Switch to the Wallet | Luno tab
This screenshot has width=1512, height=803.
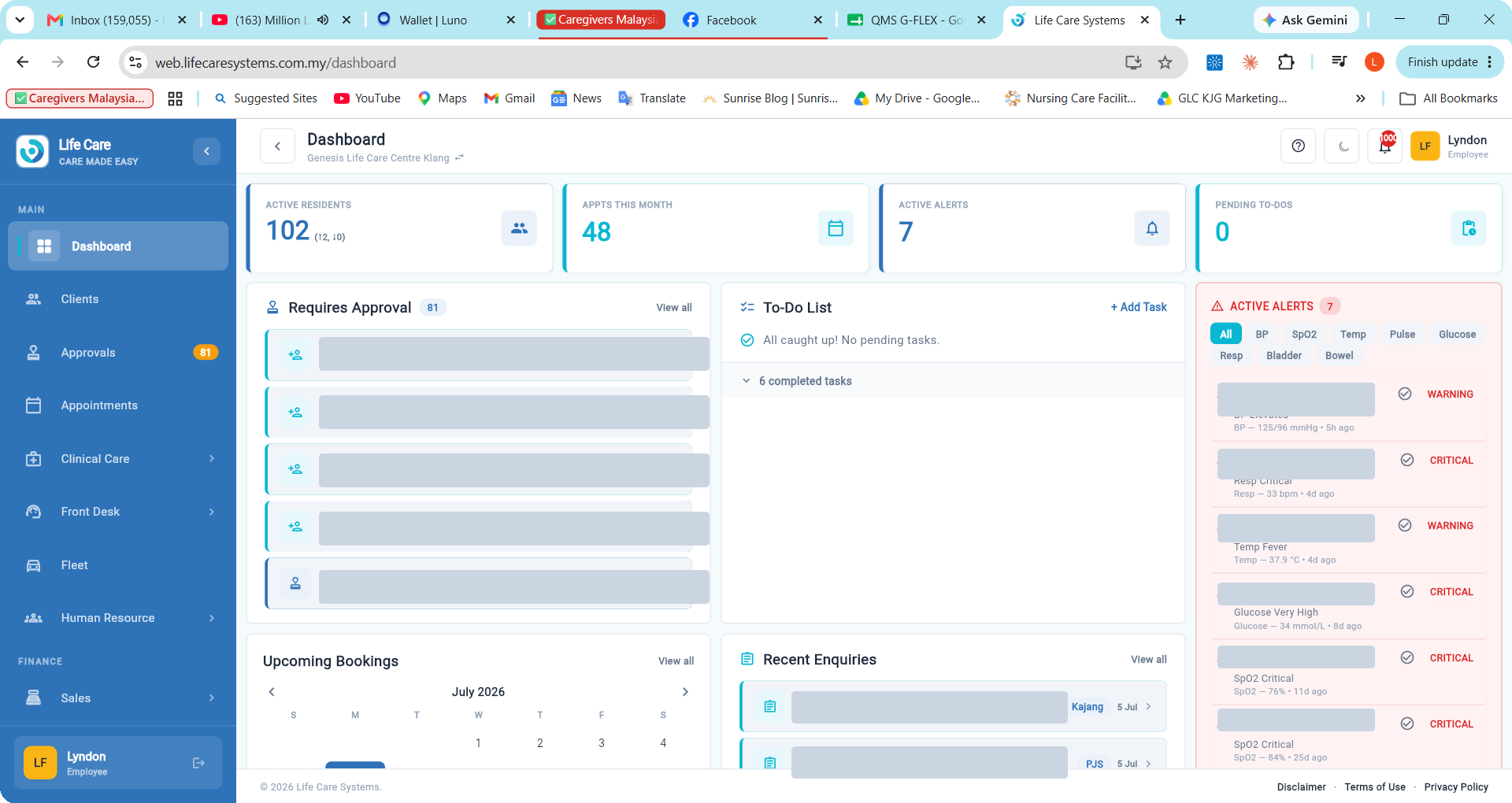[x=445, y=20]
